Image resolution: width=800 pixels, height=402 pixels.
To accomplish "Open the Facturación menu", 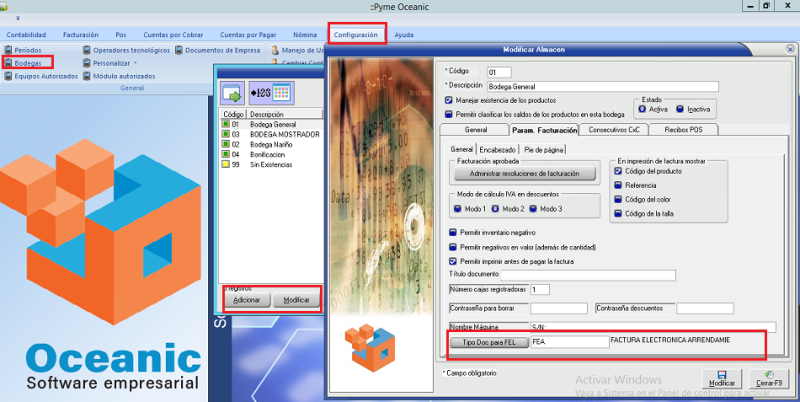I will [81, 34].
